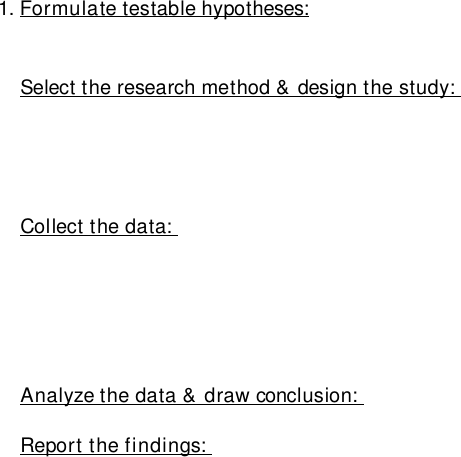Click the word 'Collect'
This screenshot has width=461, height=457.
point(52,227)
